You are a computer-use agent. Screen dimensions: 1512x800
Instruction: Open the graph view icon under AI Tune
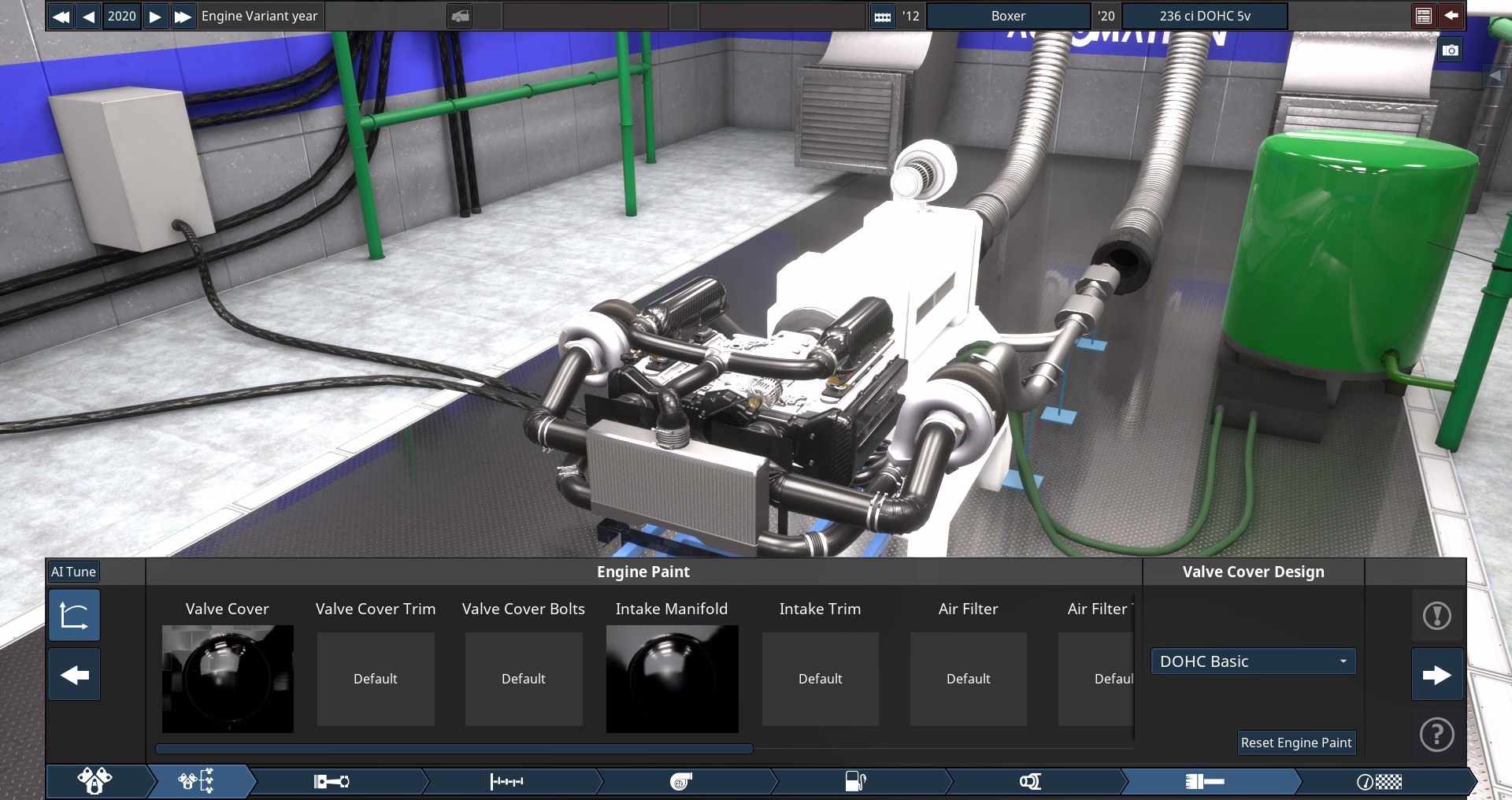coord(74,615)
